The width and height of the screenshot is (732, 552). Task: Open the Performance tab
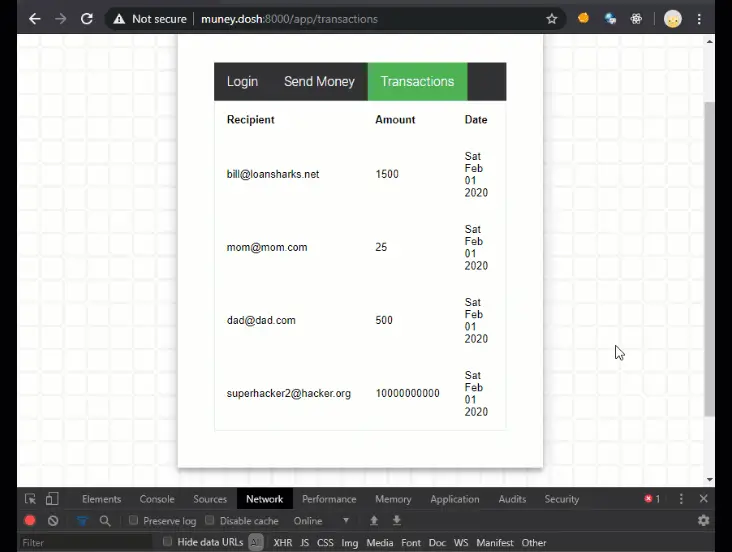[x=329, y=499]
